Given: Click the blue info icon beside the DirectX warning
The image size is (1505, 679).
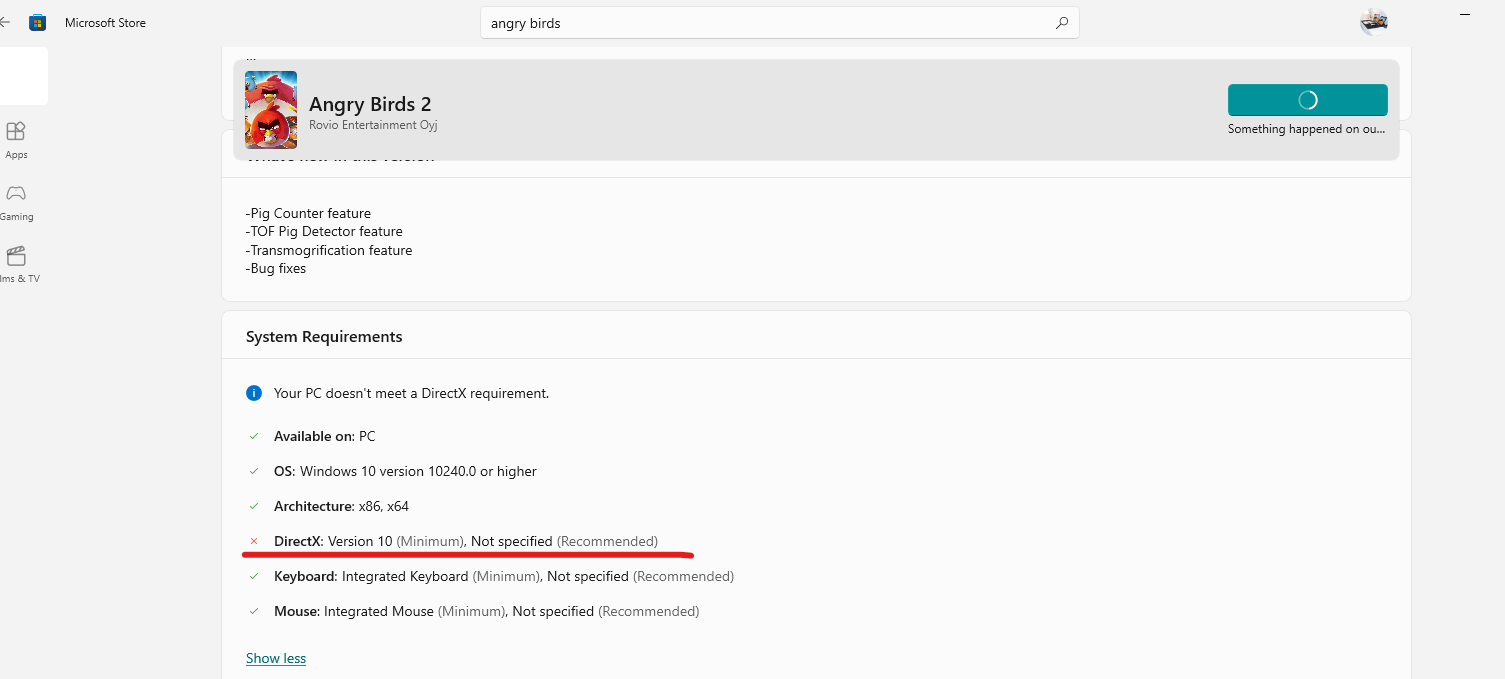Looking at the screenshot, I should [254, 393].
